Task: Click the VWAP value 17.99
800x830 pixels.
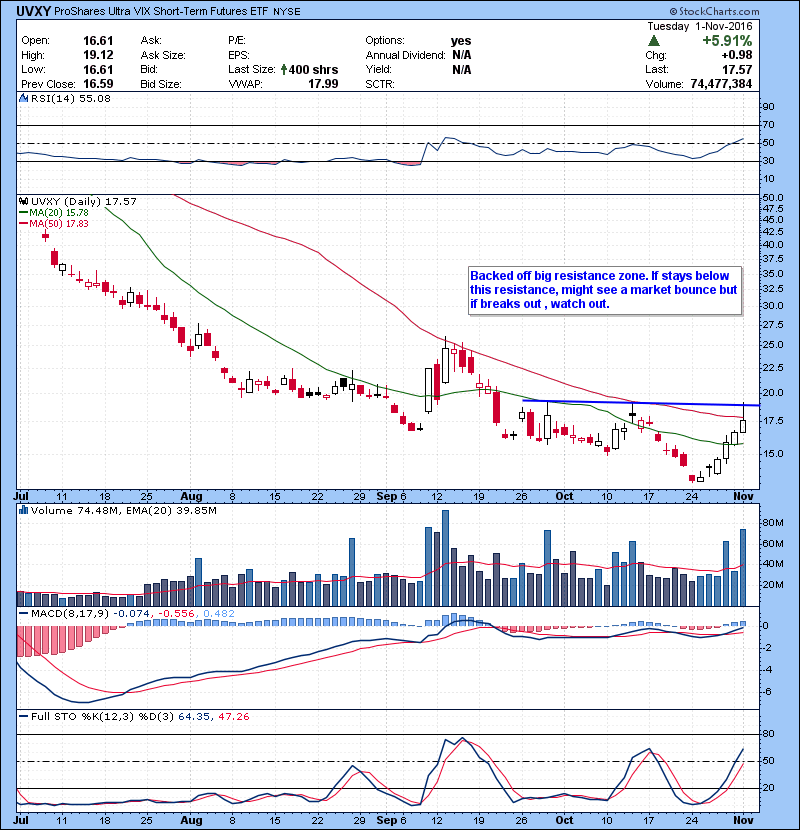Action: pyautogui.click(x=323, y=84)
